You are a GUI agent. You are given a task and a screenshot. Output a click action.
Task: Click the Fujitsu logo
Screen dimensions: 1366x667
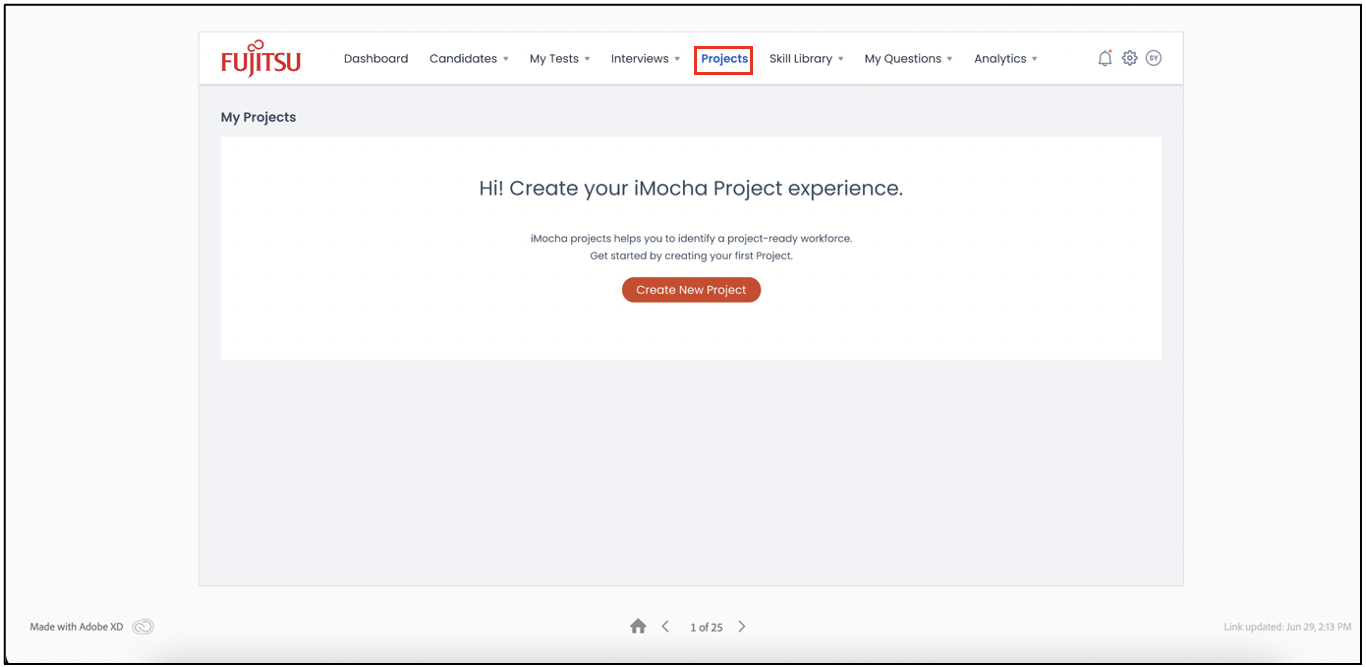click(x=261, y=58)
